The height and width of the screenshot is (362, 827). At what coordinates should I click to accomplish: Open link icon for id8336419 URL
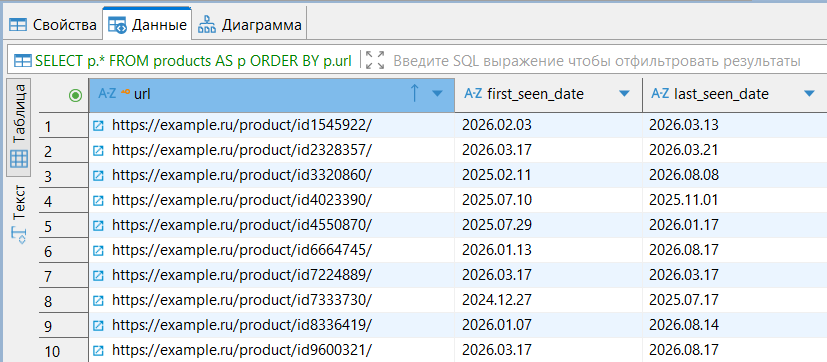click(98, 325)
